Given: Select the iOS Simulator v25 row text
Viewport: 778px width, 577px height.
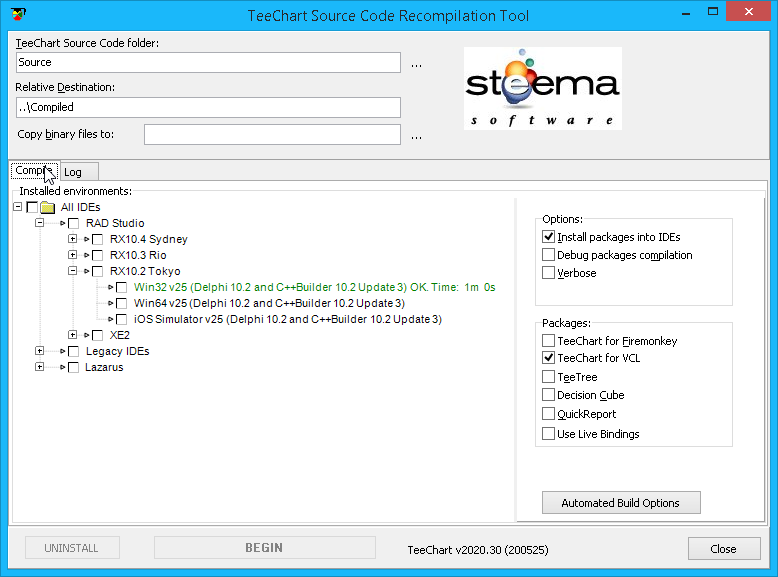Looking at the screenshot, I should click(288, 319).
